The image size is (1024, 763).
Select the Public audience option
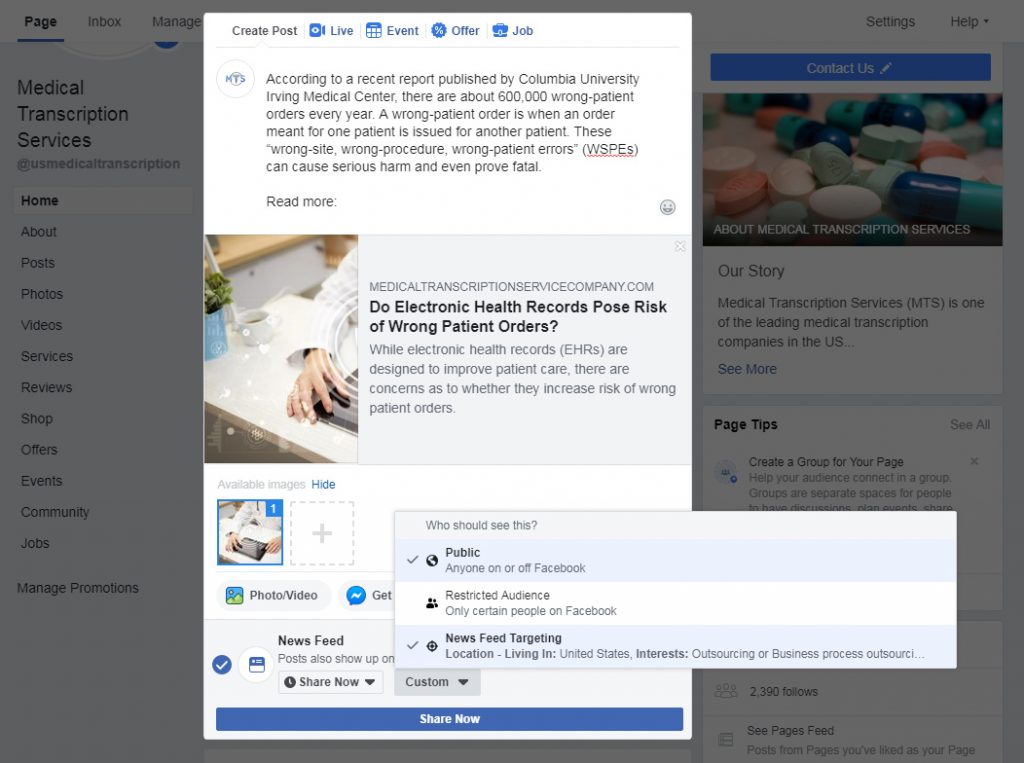675,560
